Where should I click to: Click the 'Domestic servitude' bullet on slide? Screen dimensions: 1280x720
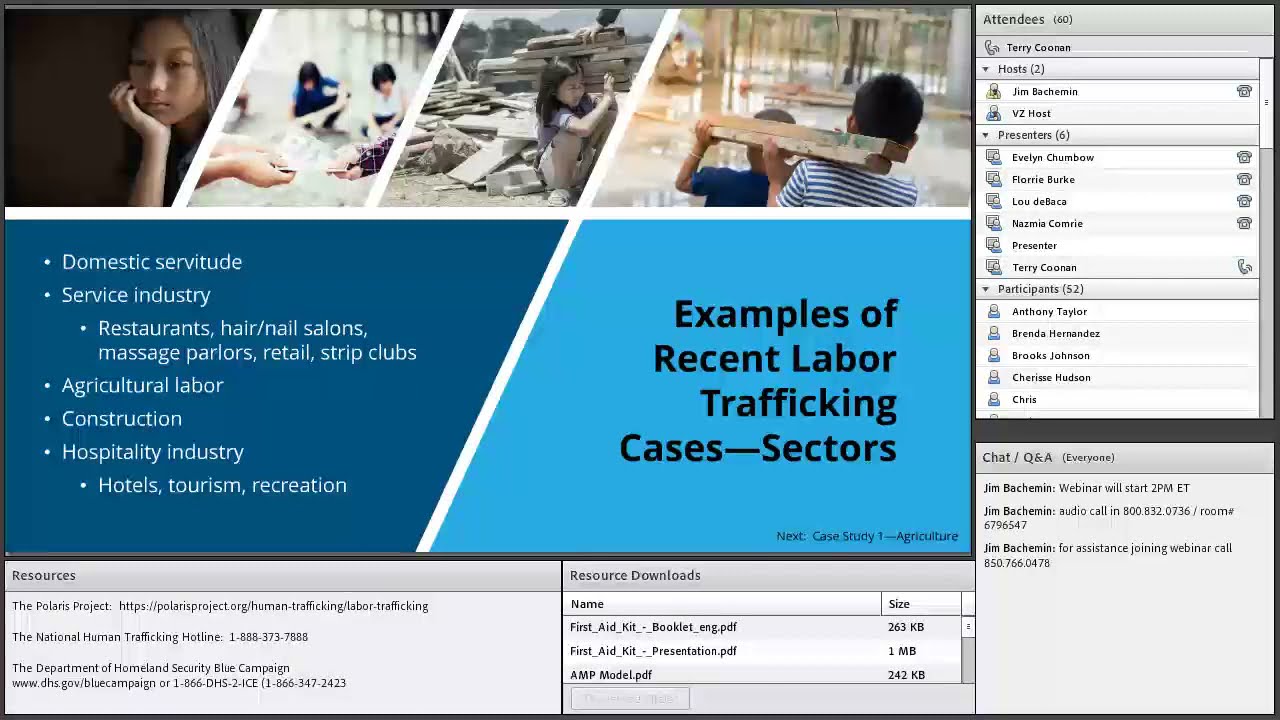point(152,262)
